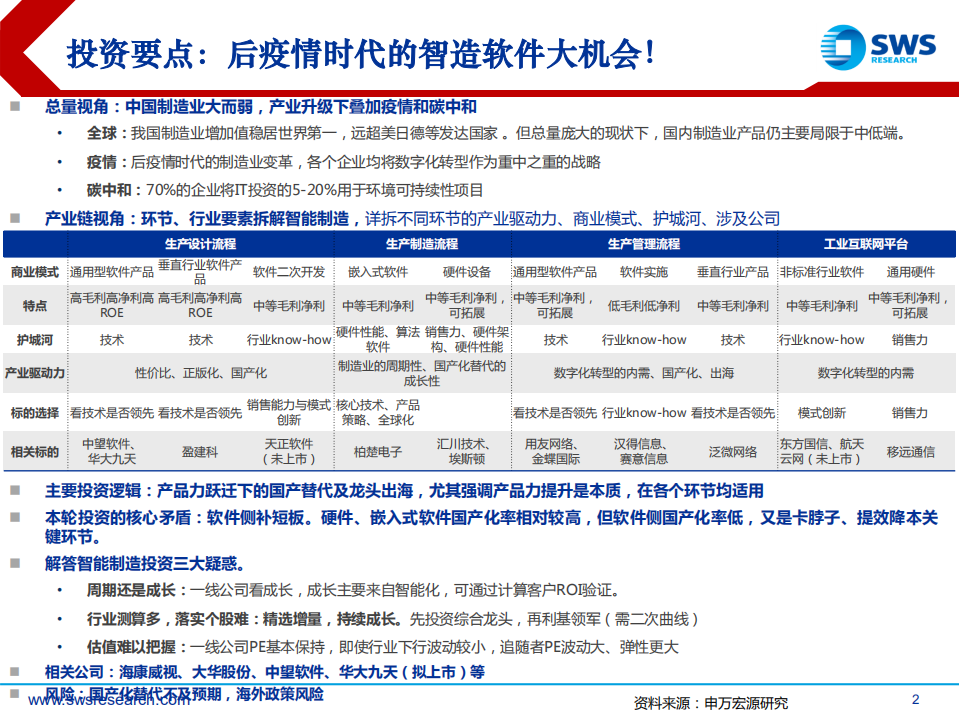The height and width of the screenshot is (719, 959).
Task: Click the 产业驱动力 row header
Action: pyautogui.click(x=34, y=371)
